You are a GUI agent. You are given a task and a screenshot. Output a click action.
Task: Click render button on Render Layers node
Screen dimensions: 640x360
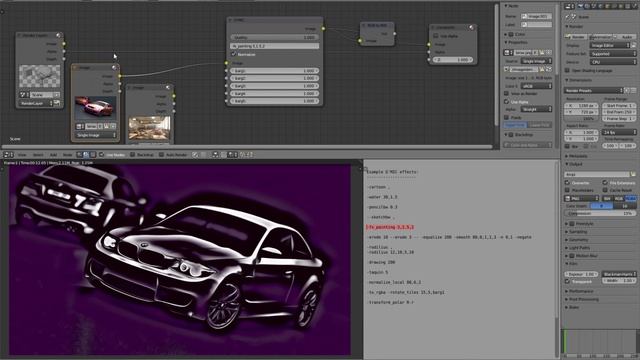[57, 103]
